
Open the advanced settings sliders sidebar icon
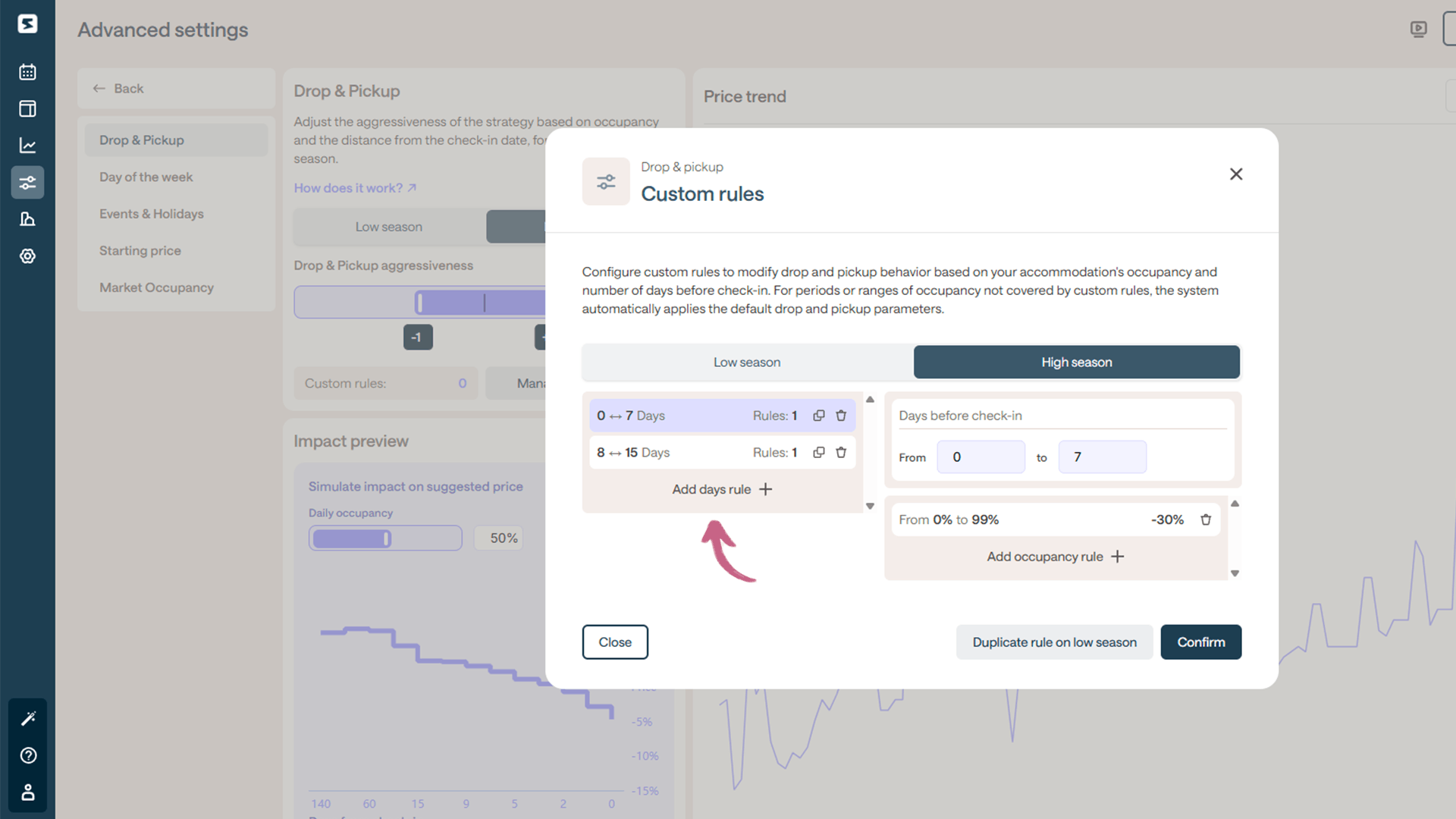click(27, 182)
